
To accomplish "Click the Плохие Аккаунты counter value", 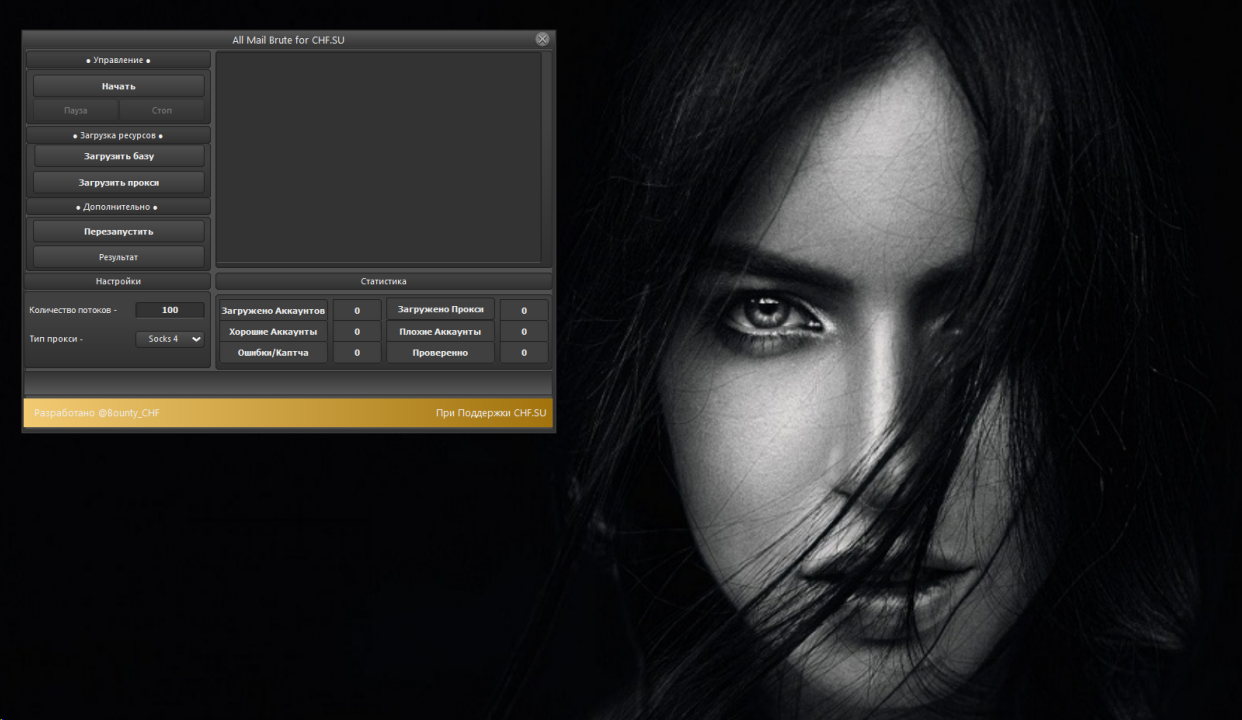I will (x=524, y=332).
